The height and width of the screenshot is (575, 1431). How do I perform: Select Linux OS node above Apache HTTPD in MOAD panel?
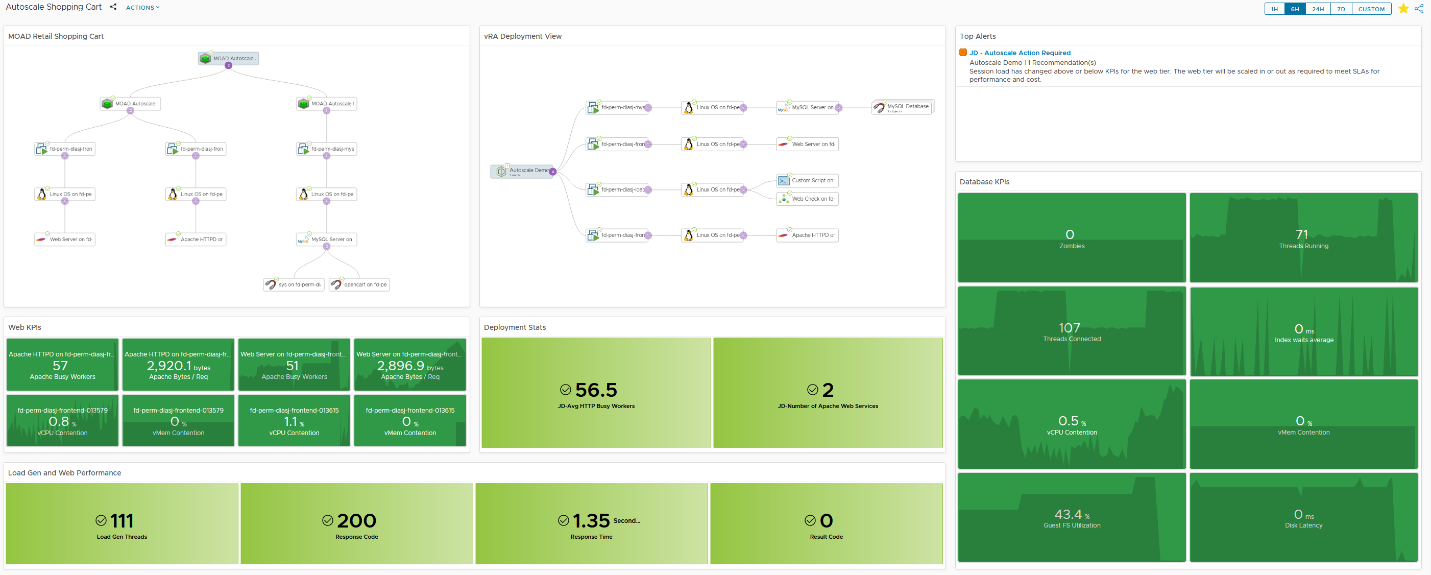[x=196, y=194]
